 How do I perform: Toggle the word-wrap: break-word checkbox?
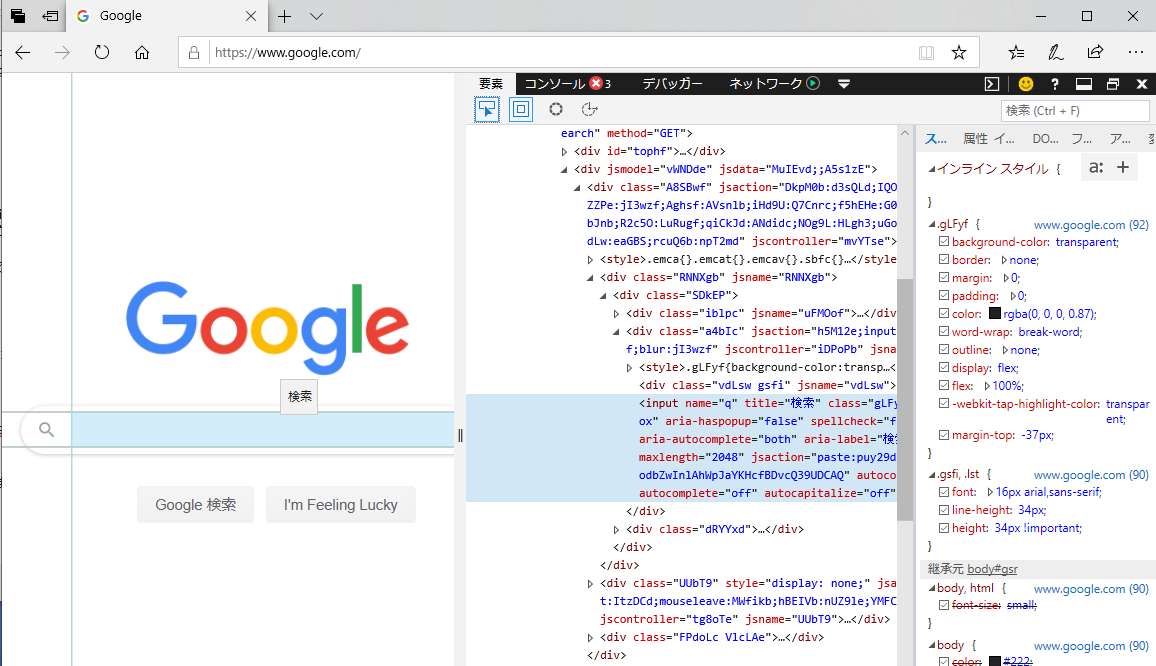pyautogui.click(x=944, y=331)
